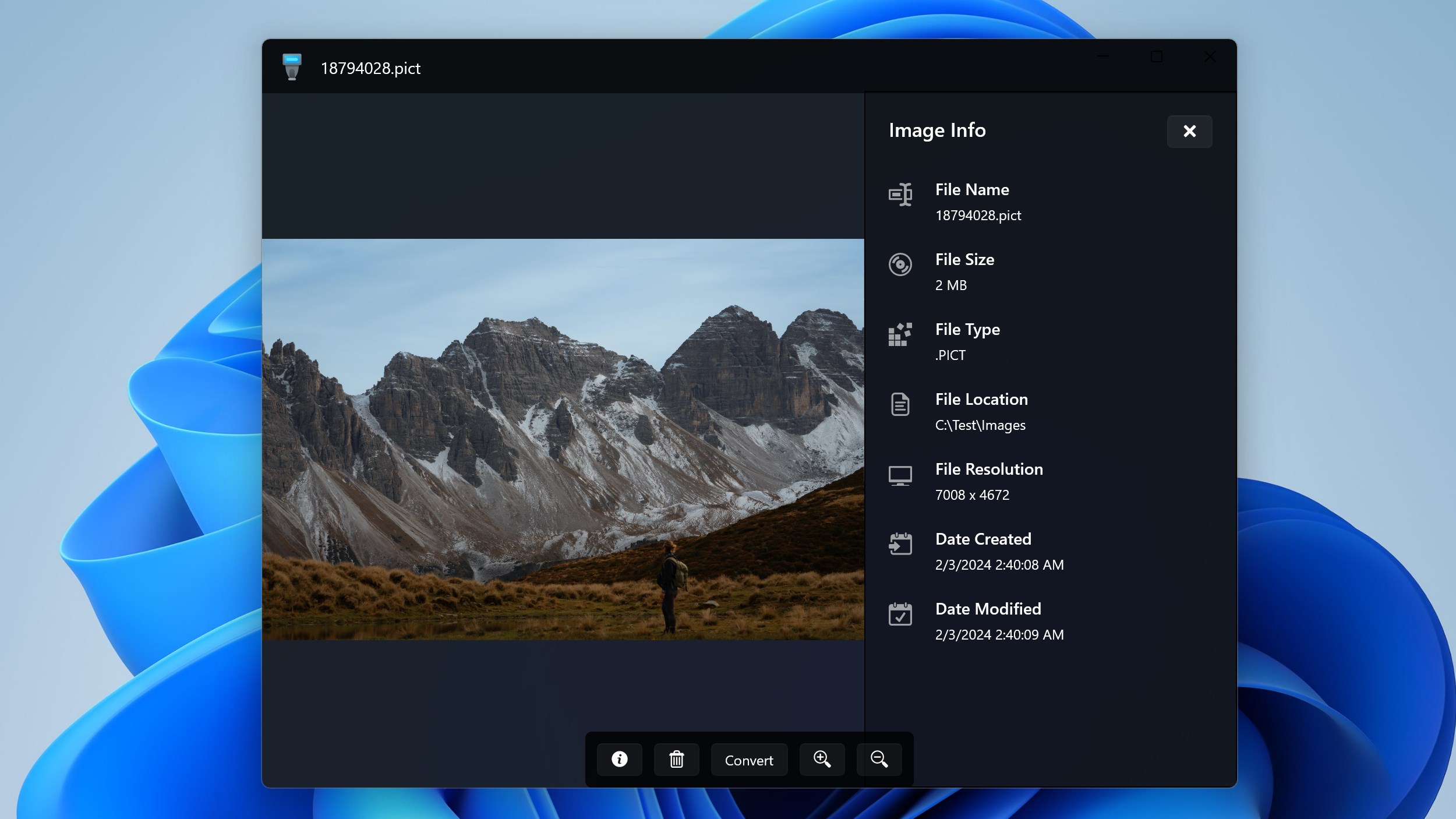Click the File Type blocks icon
The image size is (1456, 819).
click(x=900, y=334)
